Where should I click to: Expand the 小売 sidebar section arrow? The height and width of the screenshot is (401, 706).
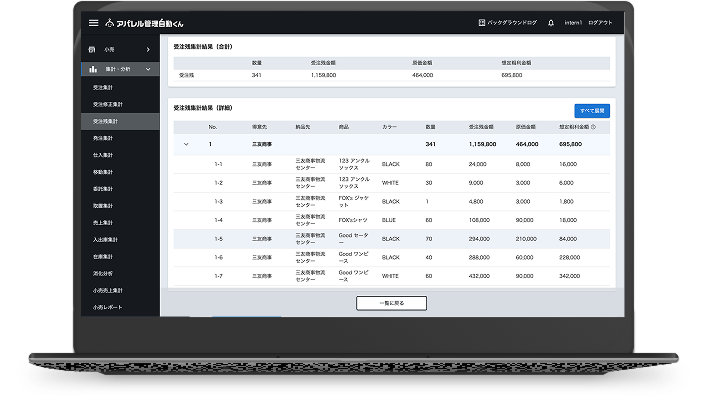(x=148, y=49)
